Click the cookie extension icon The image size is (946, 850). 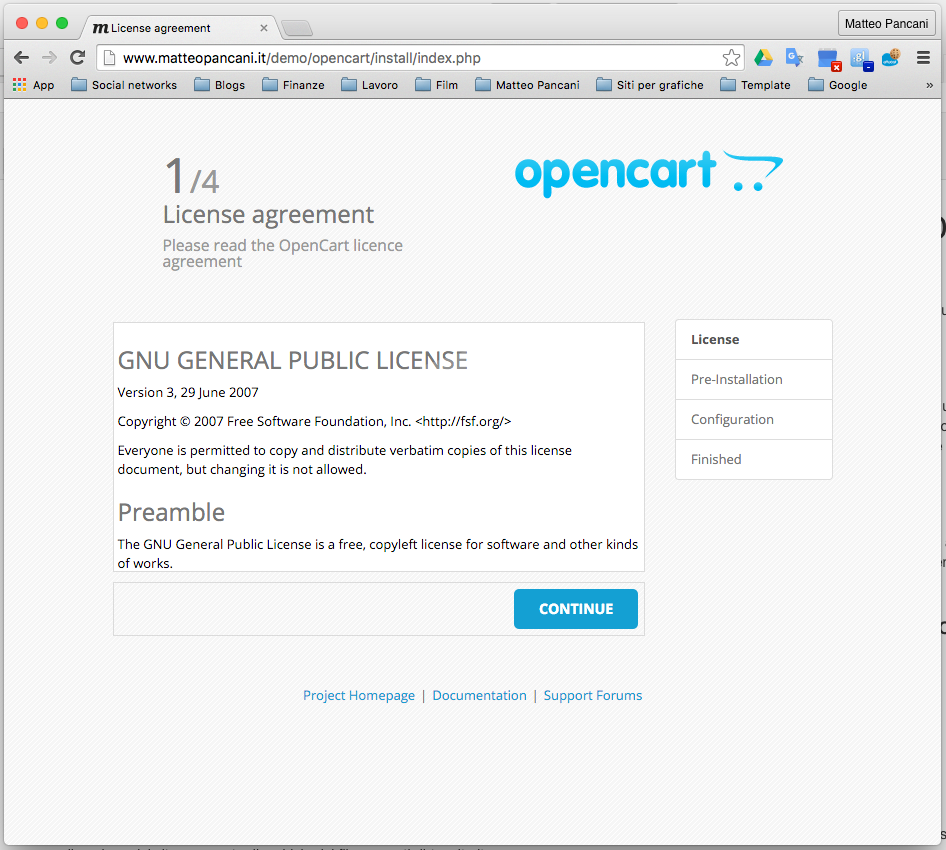coord(892,58)
